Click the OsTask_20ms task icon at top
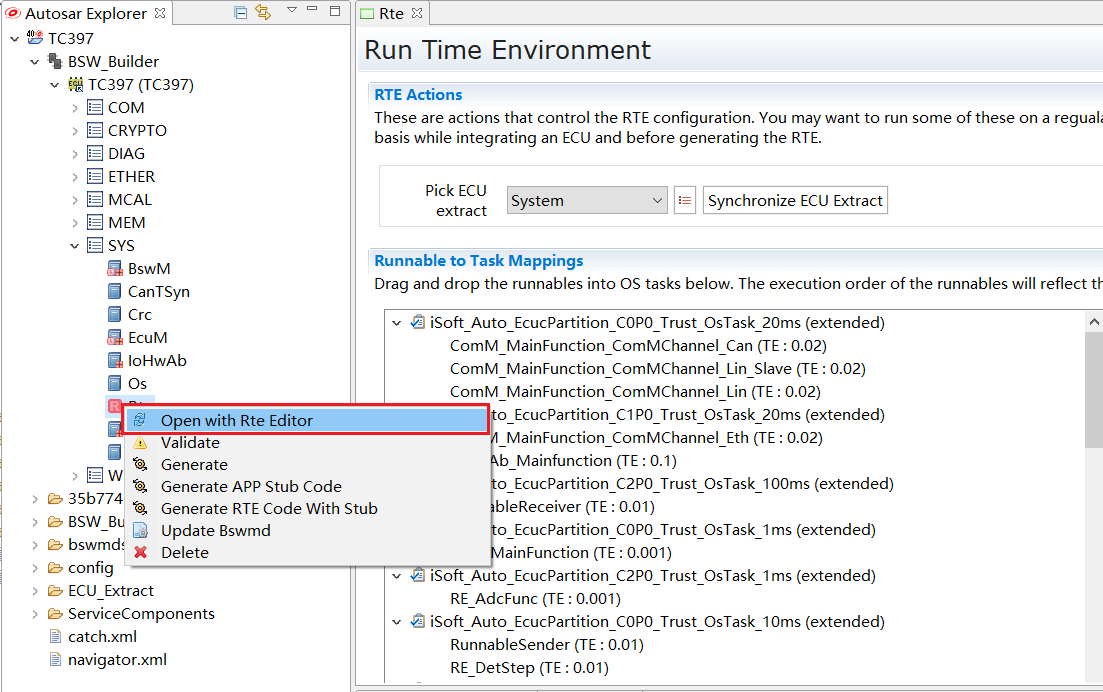Image resolution: width=1103 pixels, height=692 pixels. click(418, 323)
